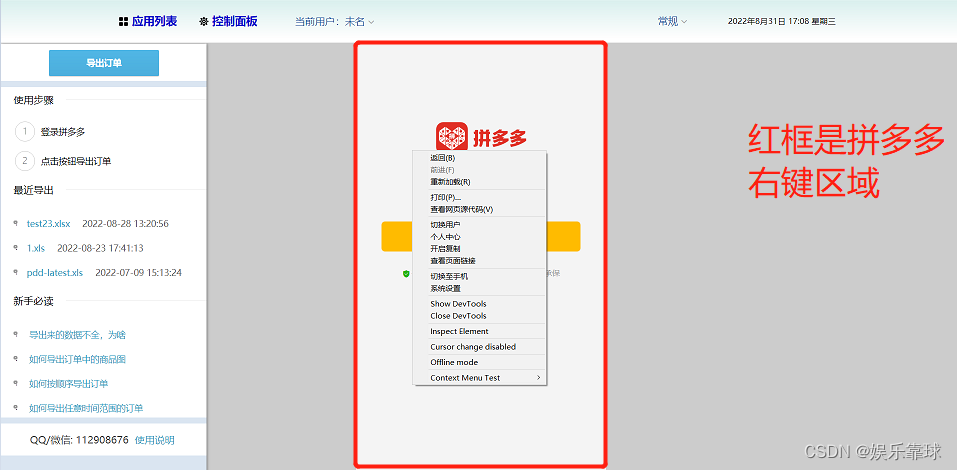The height and width of the screenshot is (470, 957).
Task: Select step 2 点击按钮导出订单
Action: point(76,161)
